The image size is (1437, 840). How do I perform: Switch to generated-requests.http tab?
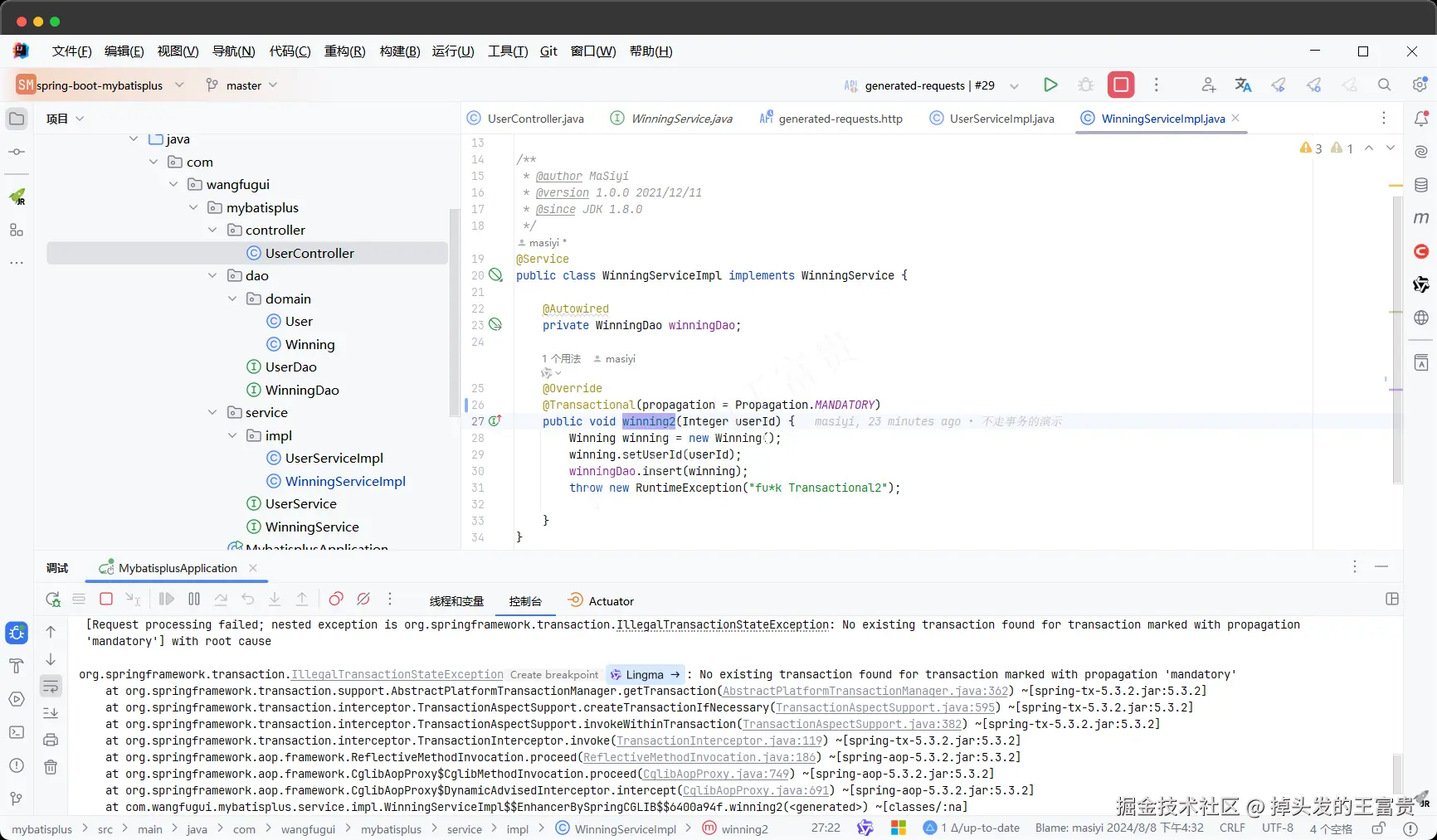pos(831,119)
